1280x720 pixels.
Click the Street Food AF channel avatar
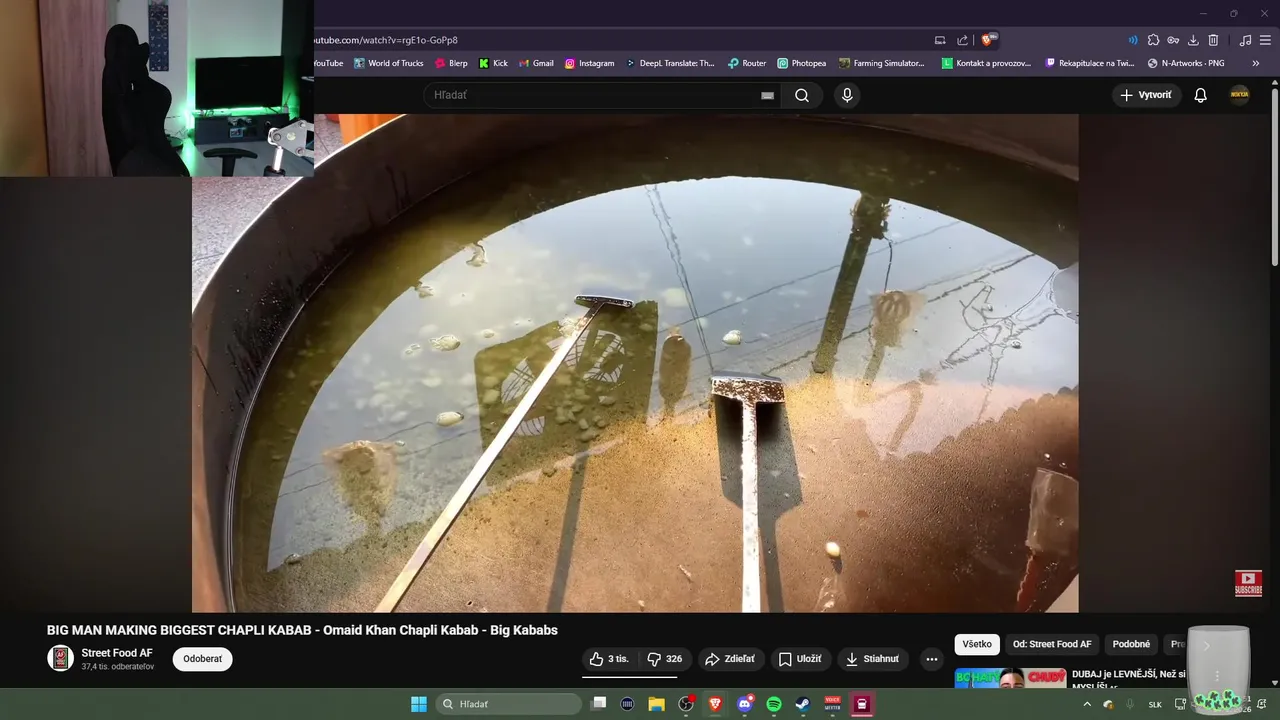pos(60,658)
